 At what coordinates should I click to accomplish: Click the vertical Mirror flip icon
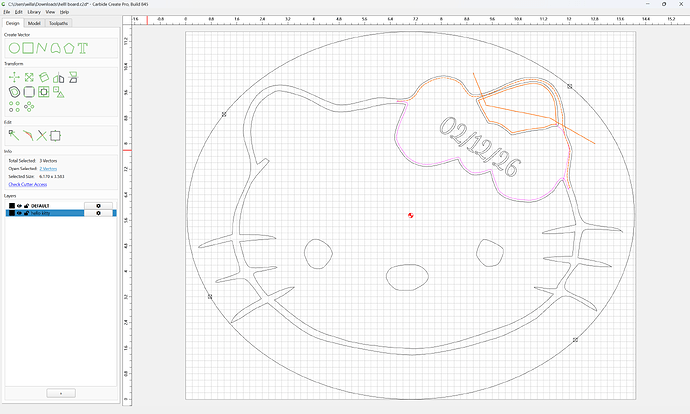pyautogui.click(x=73, y=77)
